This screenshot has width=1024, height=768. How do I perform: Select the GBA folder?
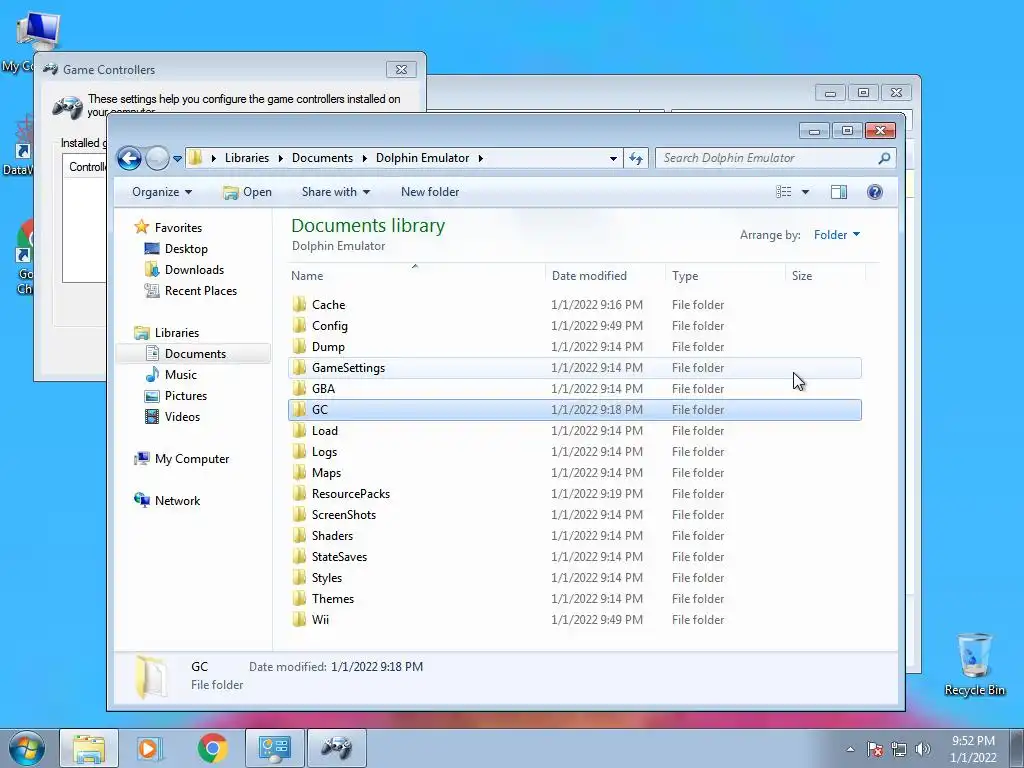pos(575,389)
